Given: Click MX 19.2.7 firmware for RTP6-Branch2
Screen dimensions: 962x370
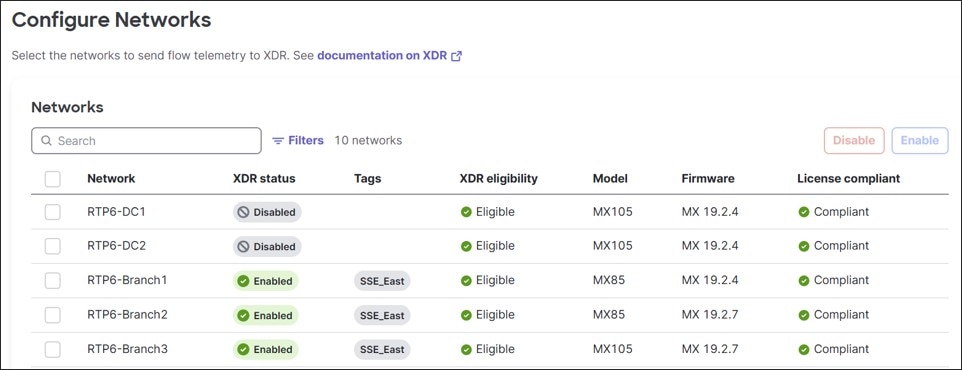Looking at the screenshot, I should click(710, 315).
